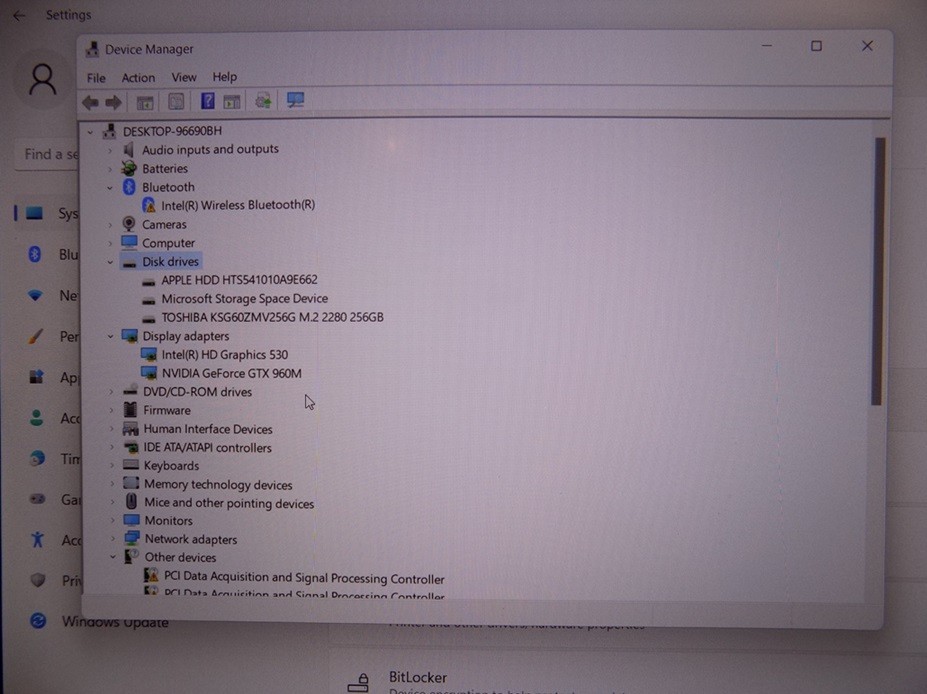The height and width of the screenshot is (694, 927).
Task: Click the Accessibility icon in Settings sidebar
Action: 37,539
